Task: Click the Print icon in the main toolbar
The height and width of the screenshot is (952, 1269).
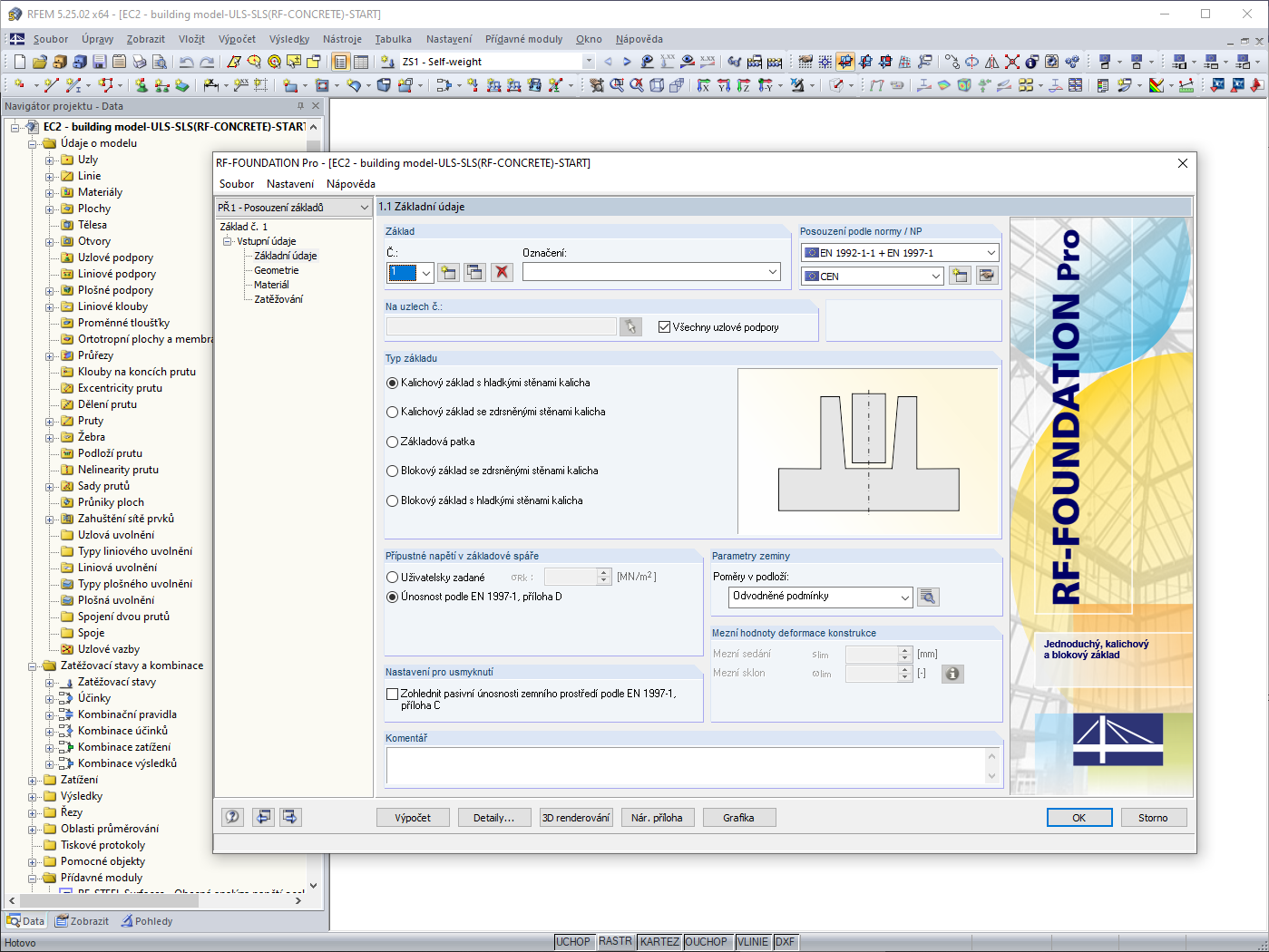Action: click(139, 62)
